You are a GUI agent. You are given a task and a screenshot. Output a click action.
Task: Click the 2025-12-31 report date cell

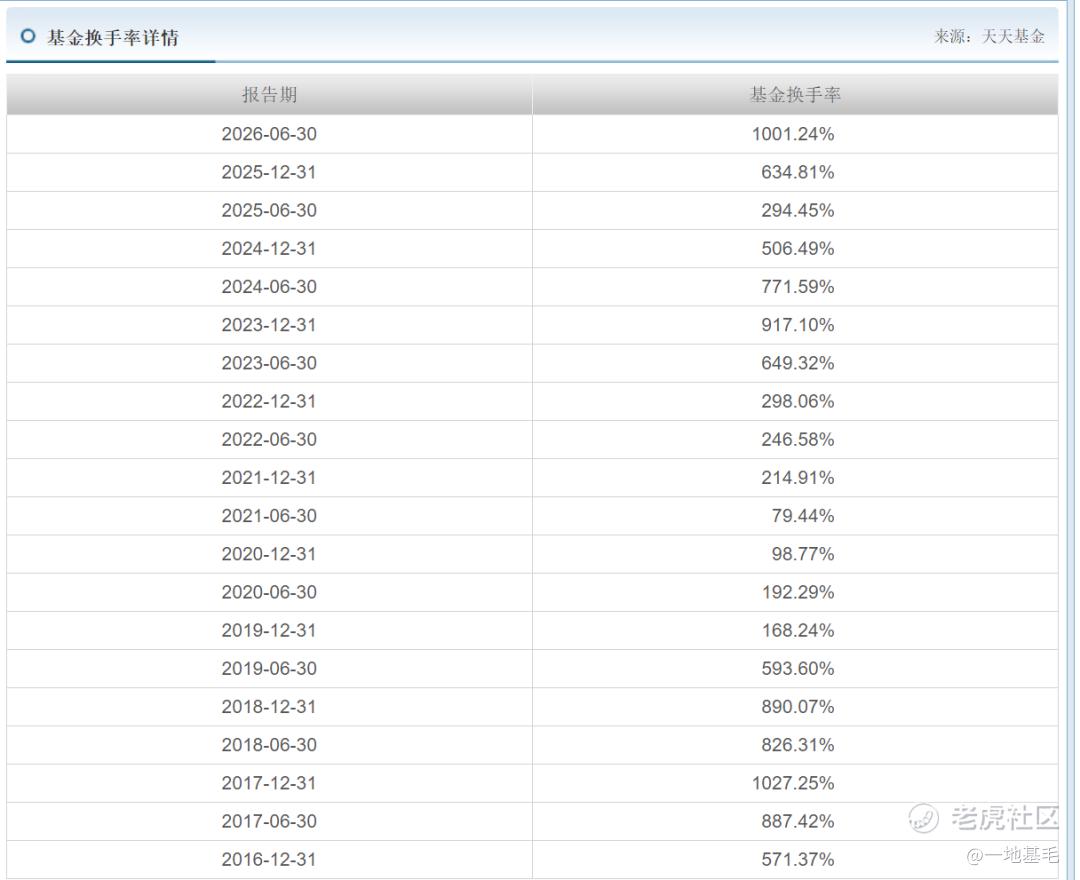[269, 172]
